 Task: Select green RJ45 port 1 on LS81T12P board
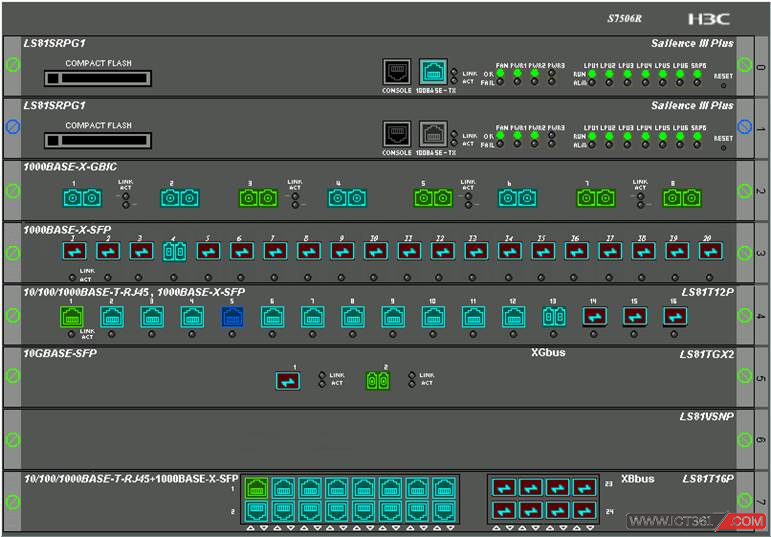click(72, 317)
